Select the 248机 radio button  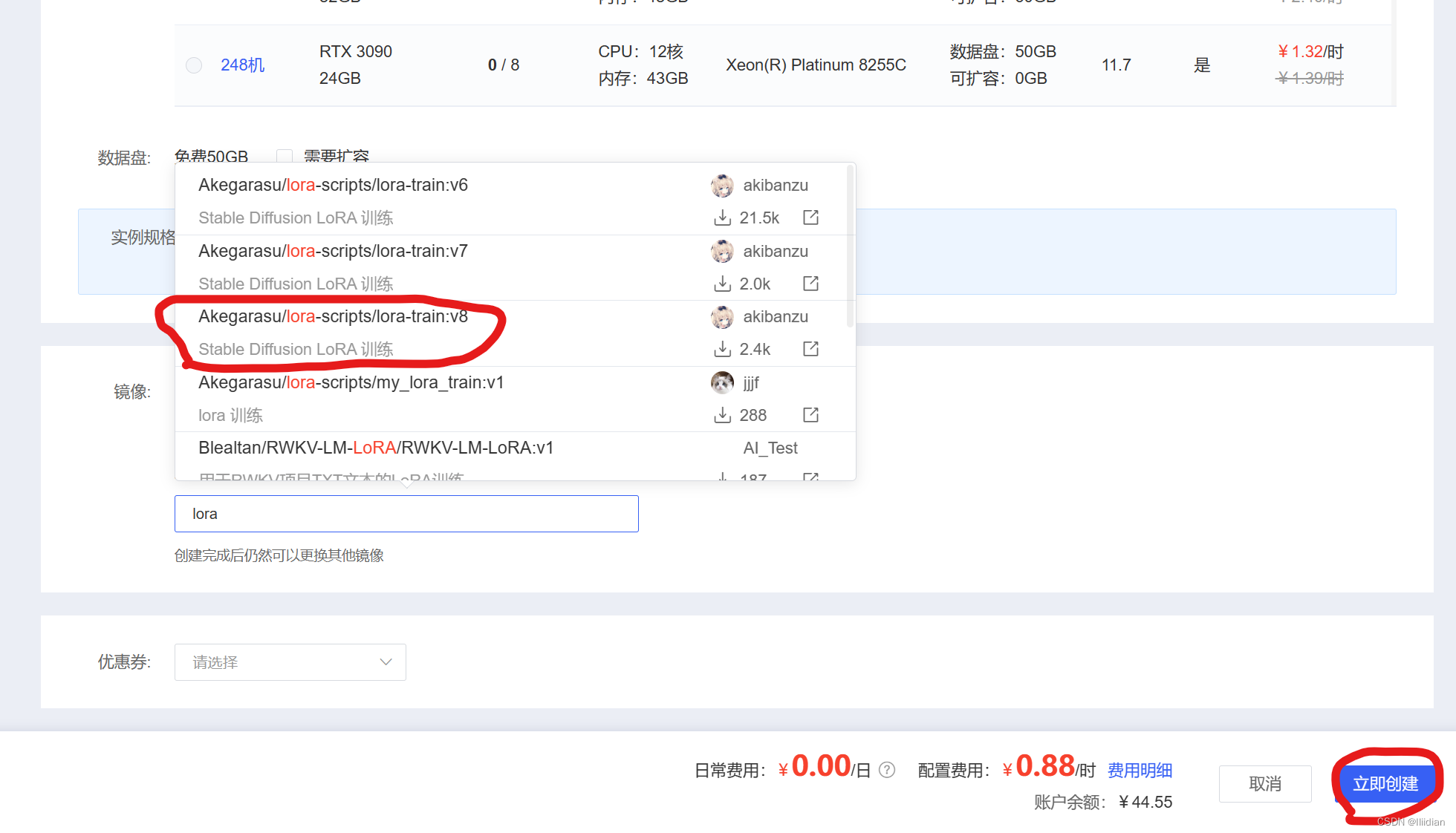click(194, 65)
